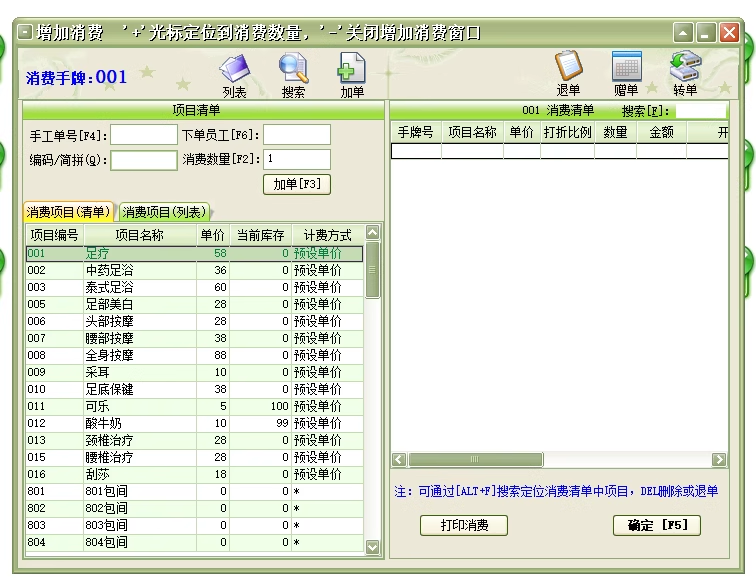Click the roll-up arrow button in title bar

pos(683,33)
